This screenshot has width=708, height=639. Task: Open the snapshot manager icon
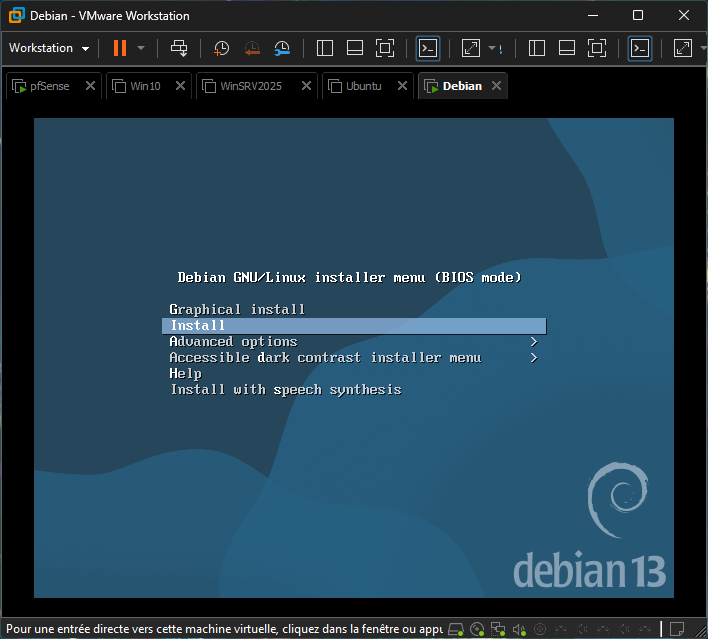282,48
